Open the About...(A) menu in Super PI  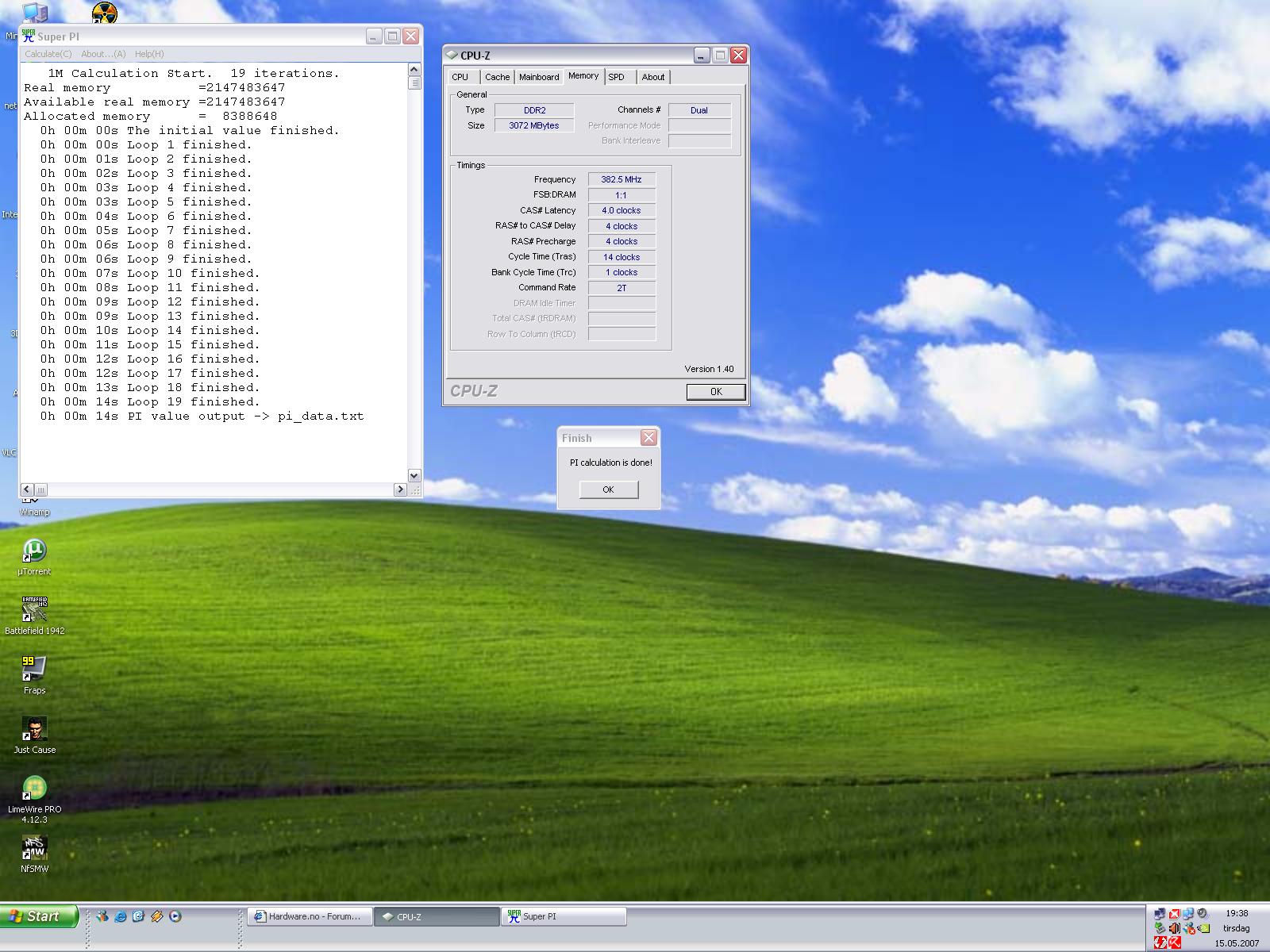(x=103, y=54)
